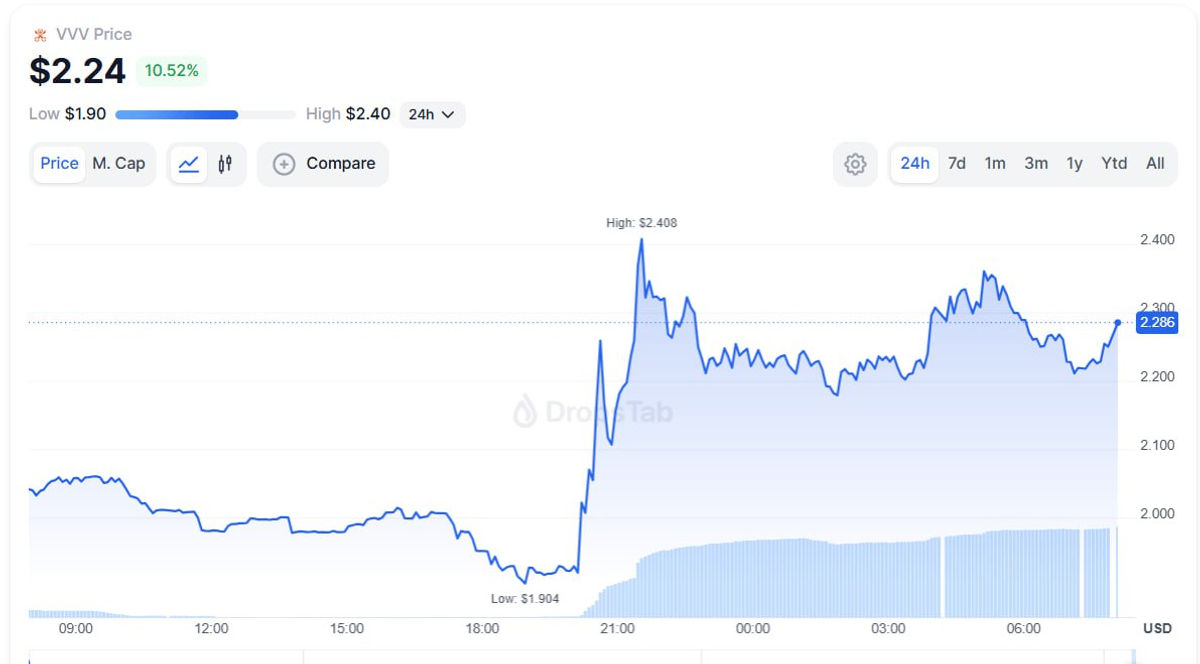Open the 24h low/high range dropdown
1200x664 pixels.
tap(432, 114)
